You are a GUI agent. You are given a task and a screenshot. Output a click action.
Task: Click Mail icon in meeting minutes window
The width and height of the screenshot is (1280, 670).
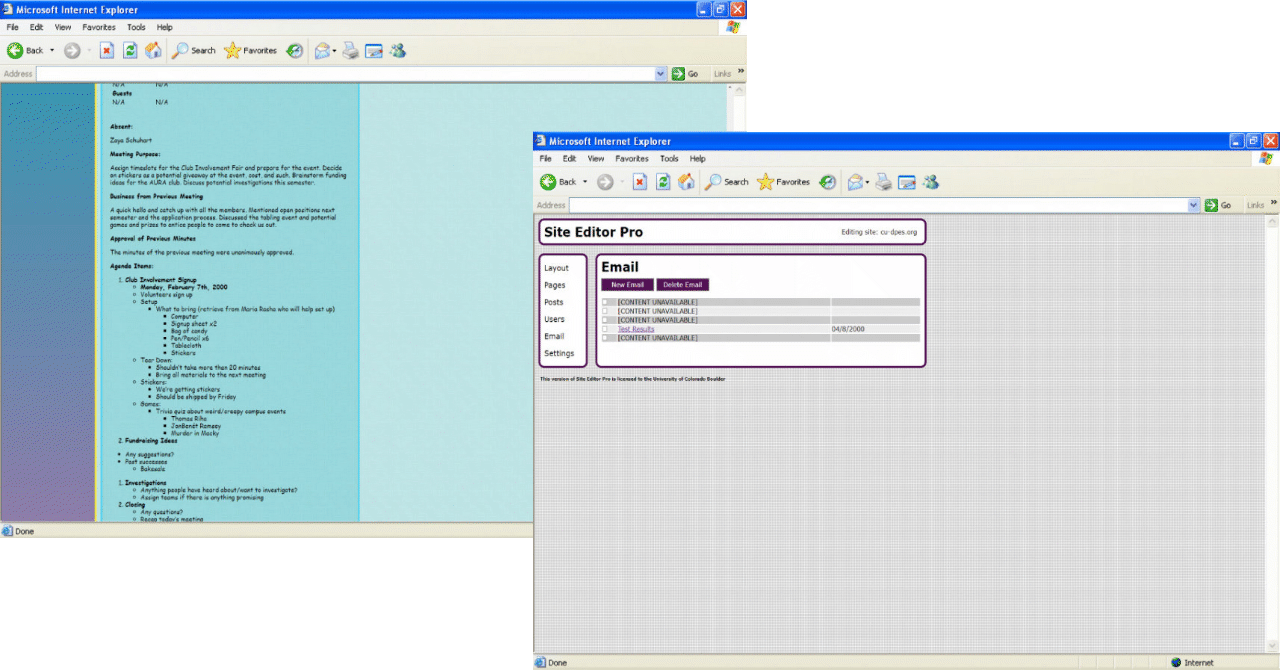[321, 50]
